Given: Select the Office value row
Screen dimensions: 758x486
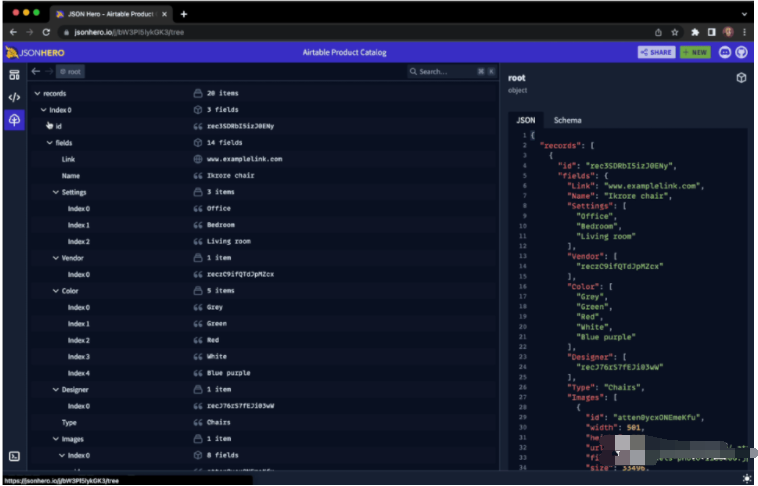Looking at the screenshot, I should (x=263, y=208).
